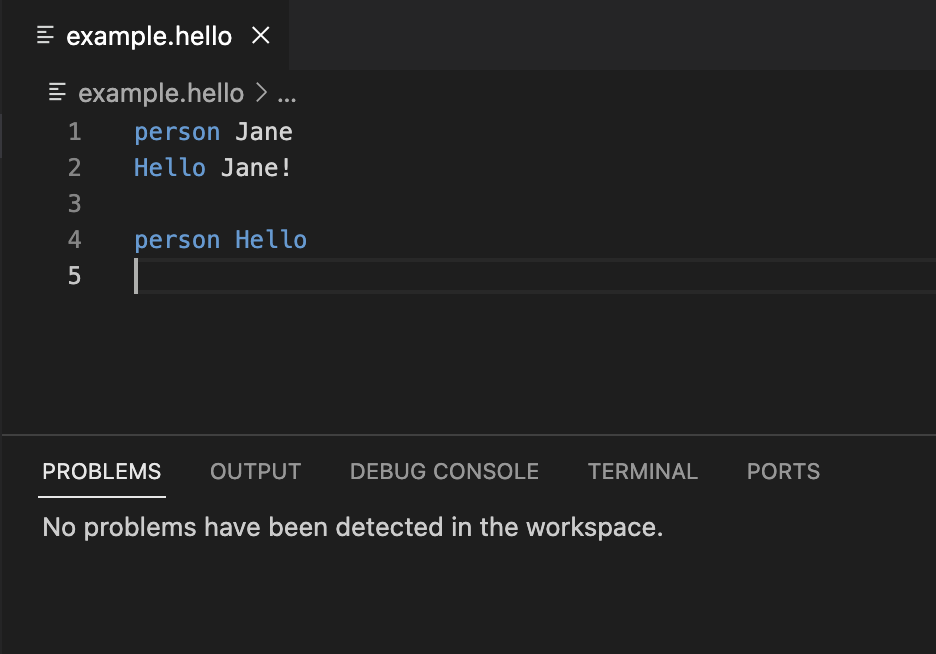The height and width of the screenshot is (654, 936).
Task: Click the file icon in the breadcrumb bar
Action: click(57, 92)
